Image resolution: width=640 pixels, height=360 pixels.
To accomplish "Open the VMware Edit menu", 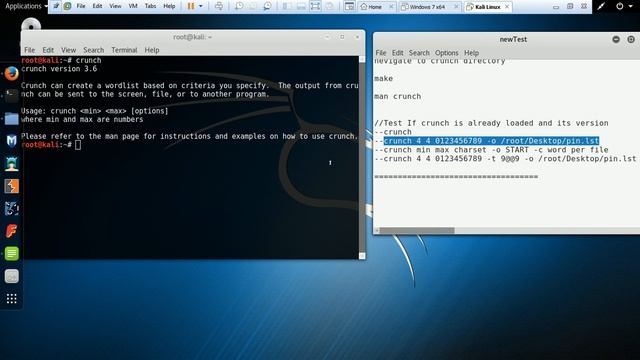I will pos(97,6).
